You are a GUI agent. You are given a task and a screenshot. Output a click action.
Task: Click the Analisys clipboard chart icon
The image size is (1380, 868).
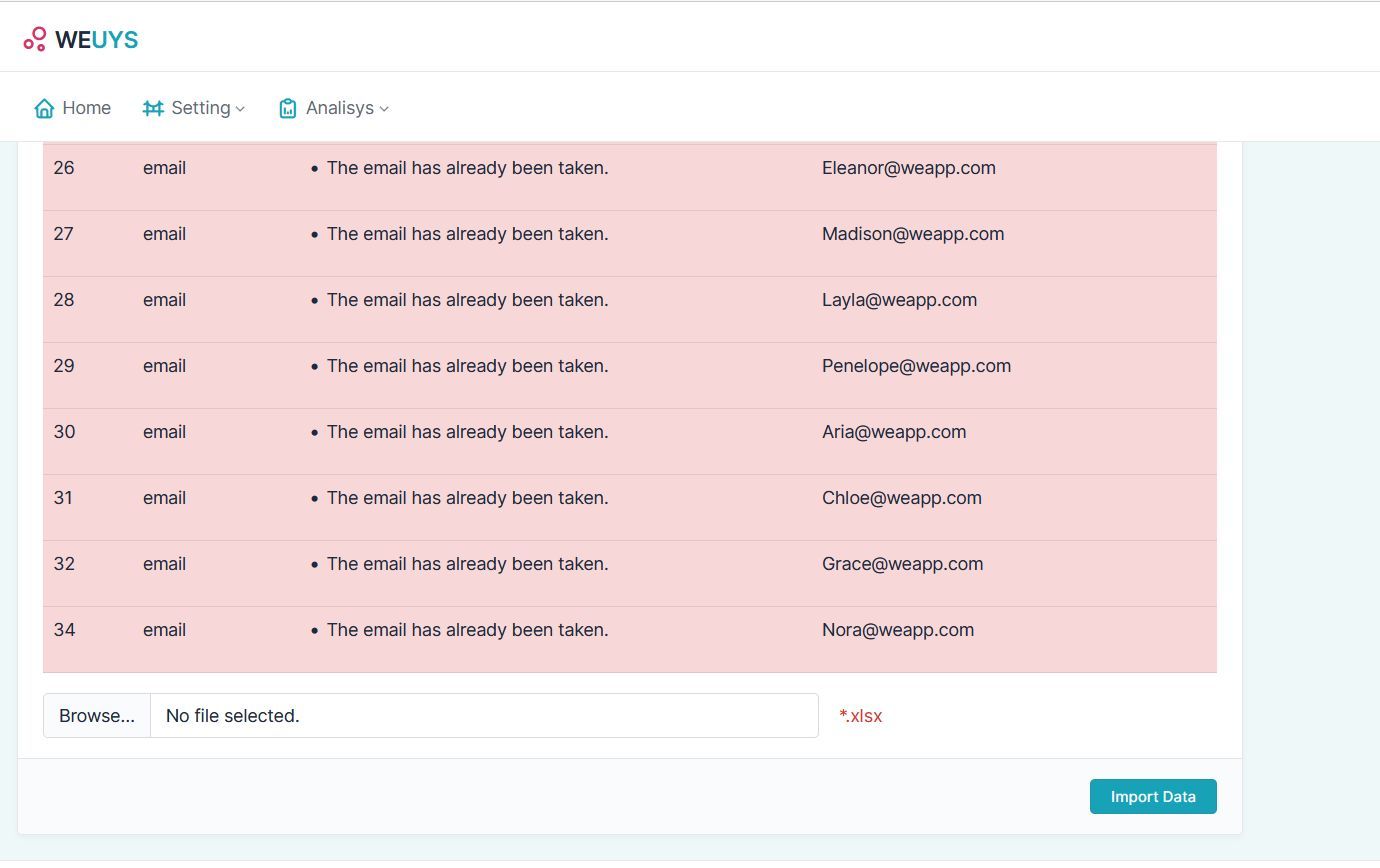click(288, 108)
